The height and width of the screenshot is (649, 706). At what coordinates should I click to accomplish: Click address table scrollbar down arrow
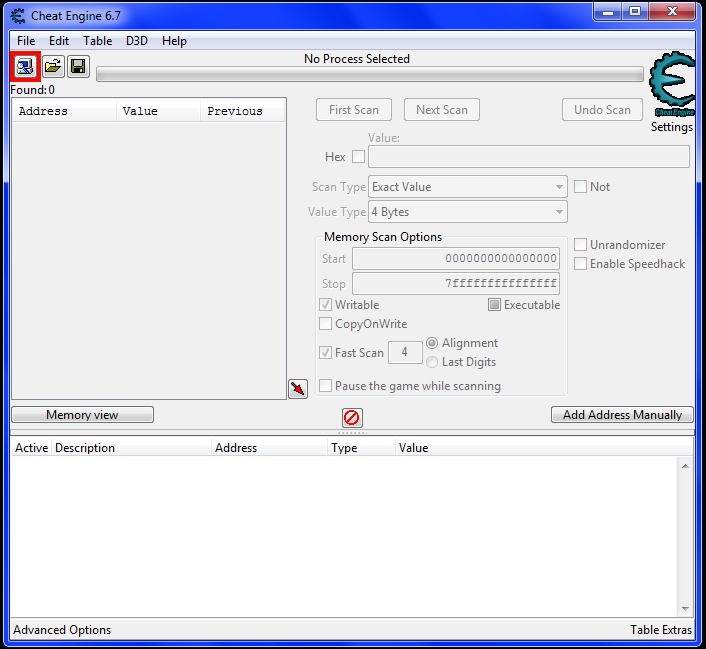(685, 608)
